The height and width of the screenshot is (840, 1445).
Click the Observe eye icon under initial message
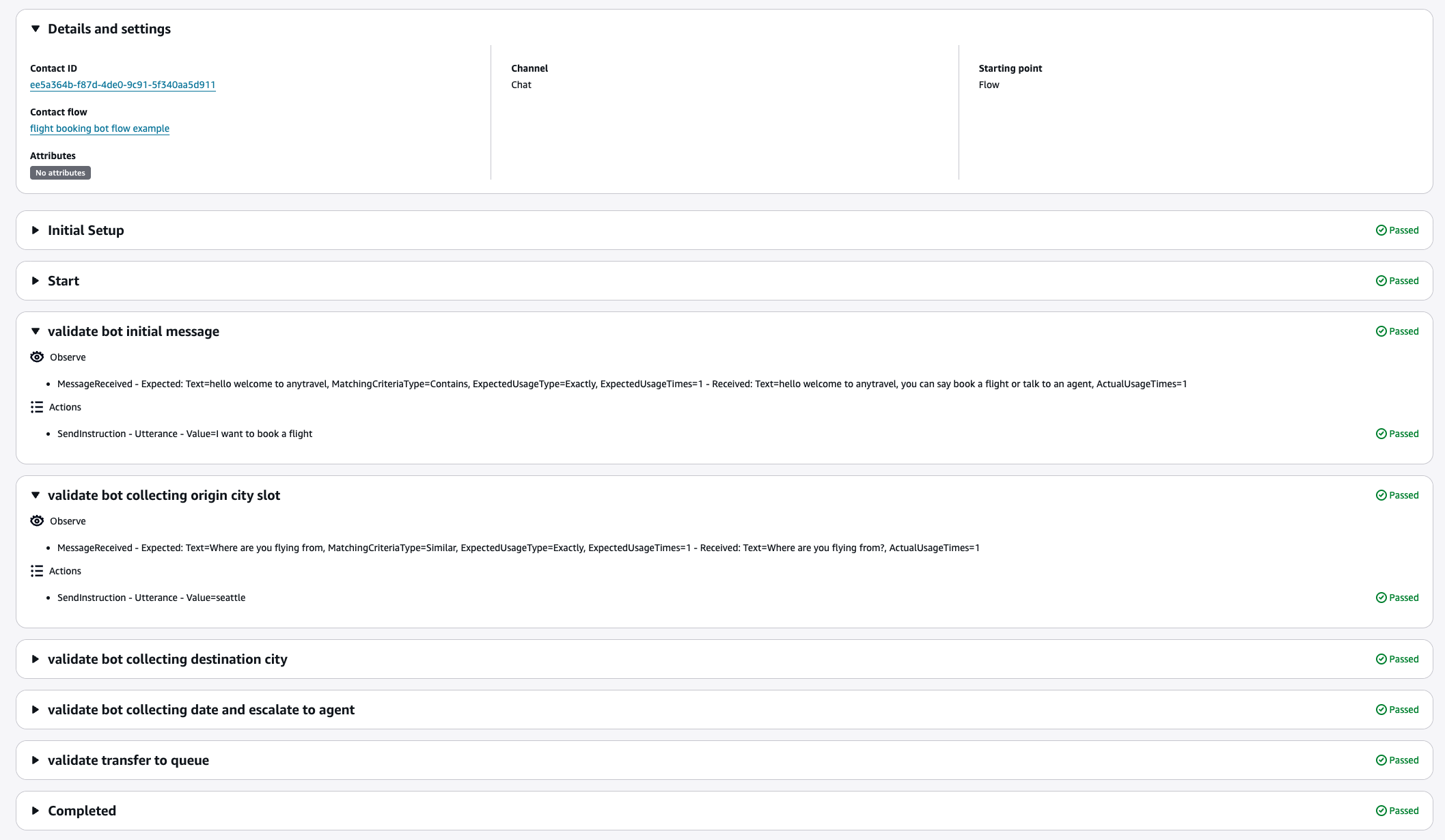(x=37, y=357)
